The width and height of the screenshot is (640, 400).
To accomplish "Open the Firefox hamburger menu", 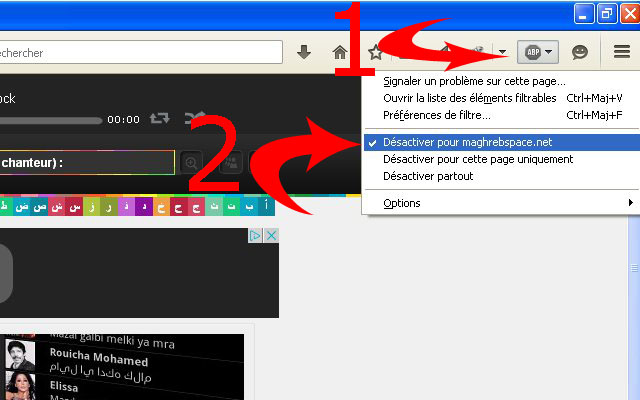I will [x=622, y=52].
